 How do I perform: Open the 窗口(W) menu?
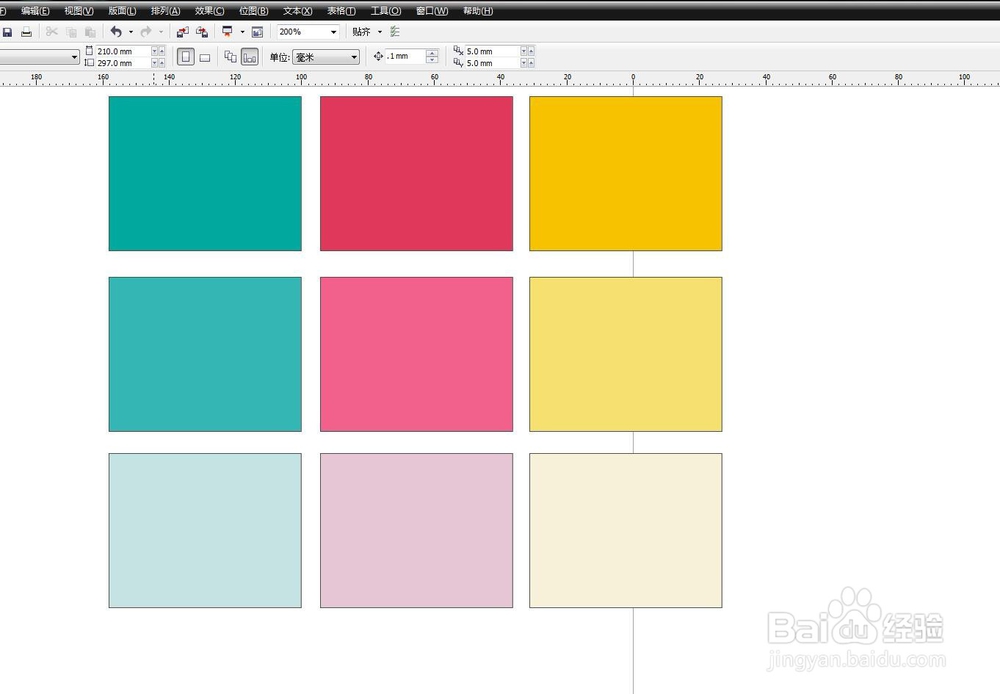pyautogui.click(x=432, y=11)
